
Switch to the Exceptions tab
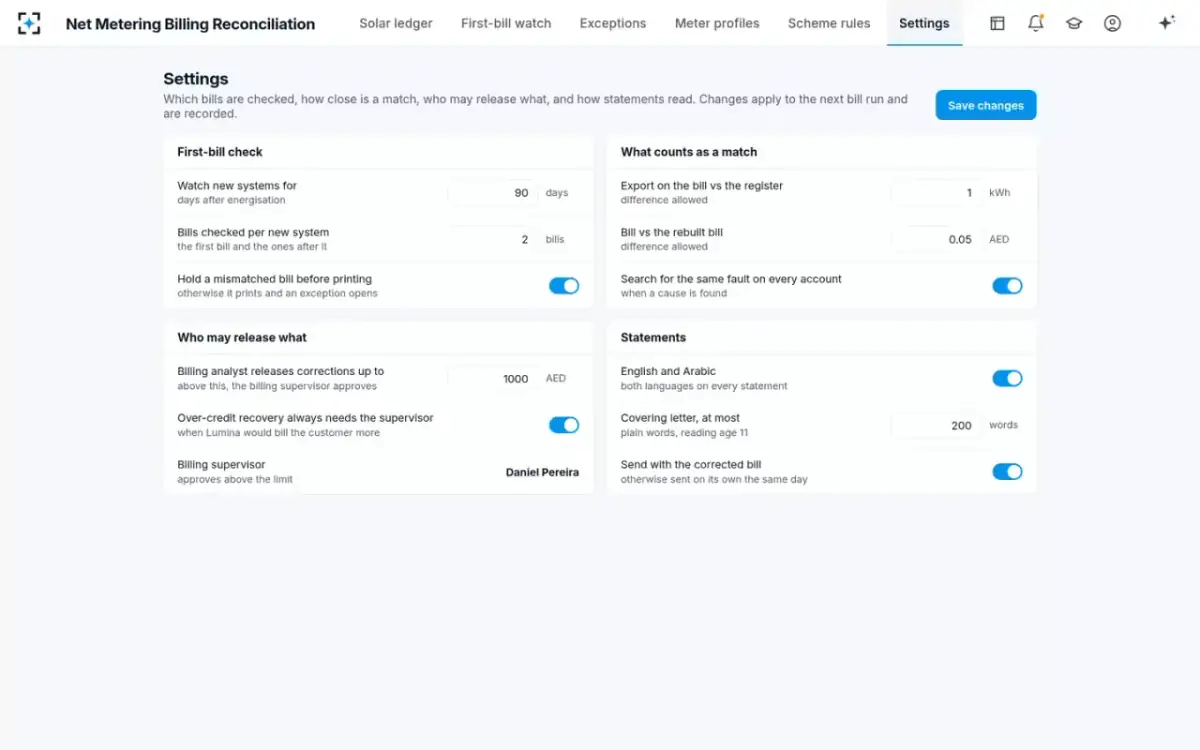point(613,23)
